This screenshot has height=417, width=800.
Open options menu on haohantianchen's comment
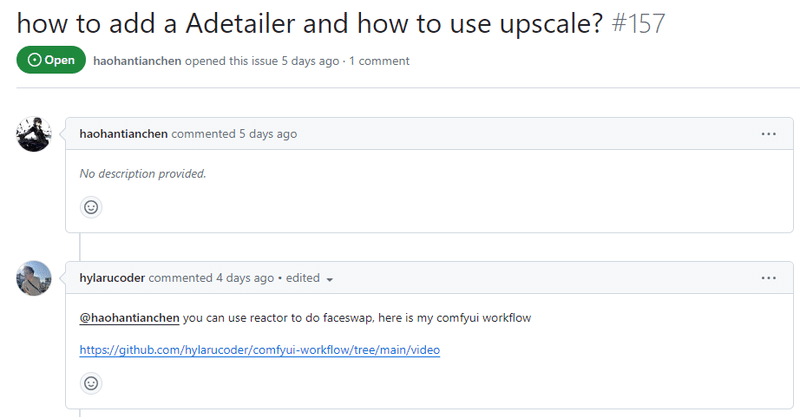click(x=768, y=134)
